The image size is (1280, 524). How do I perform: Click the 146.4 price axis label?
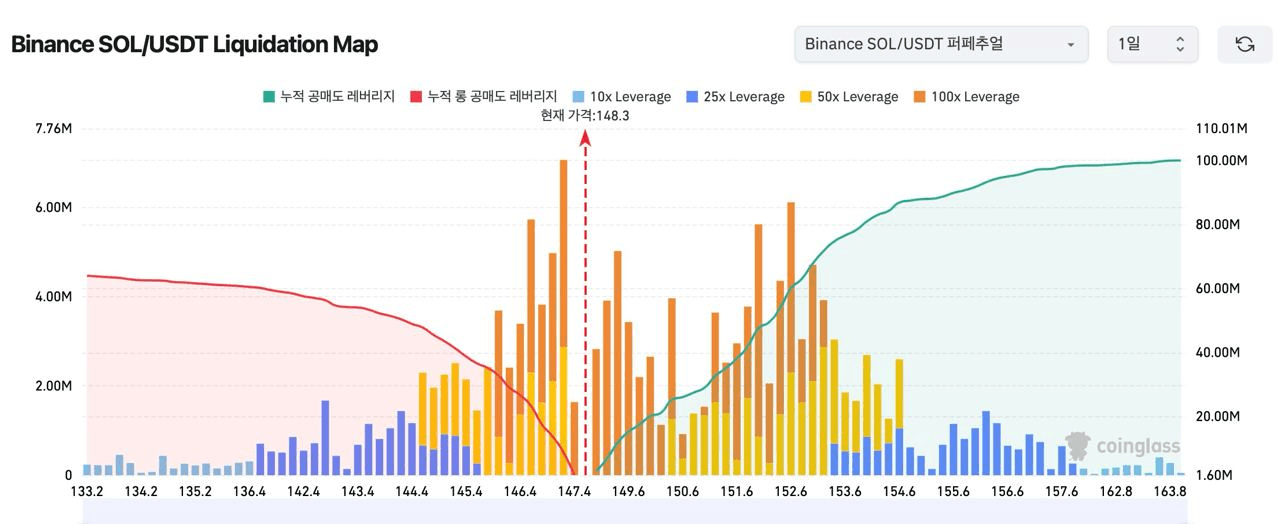click(x=520, y=491)
